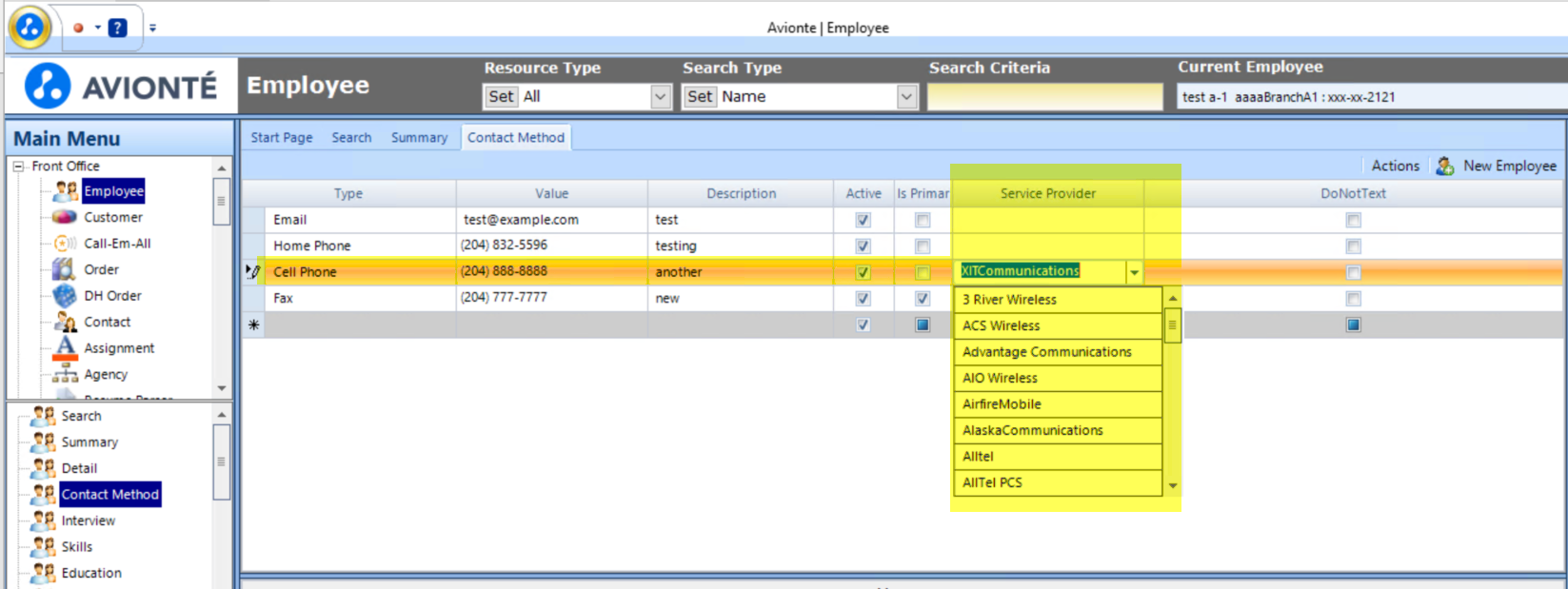The height and width of the screenshot is (589, 1568).
Task: Open the Resource Type dropdown arrow
Action: [660, 96]
